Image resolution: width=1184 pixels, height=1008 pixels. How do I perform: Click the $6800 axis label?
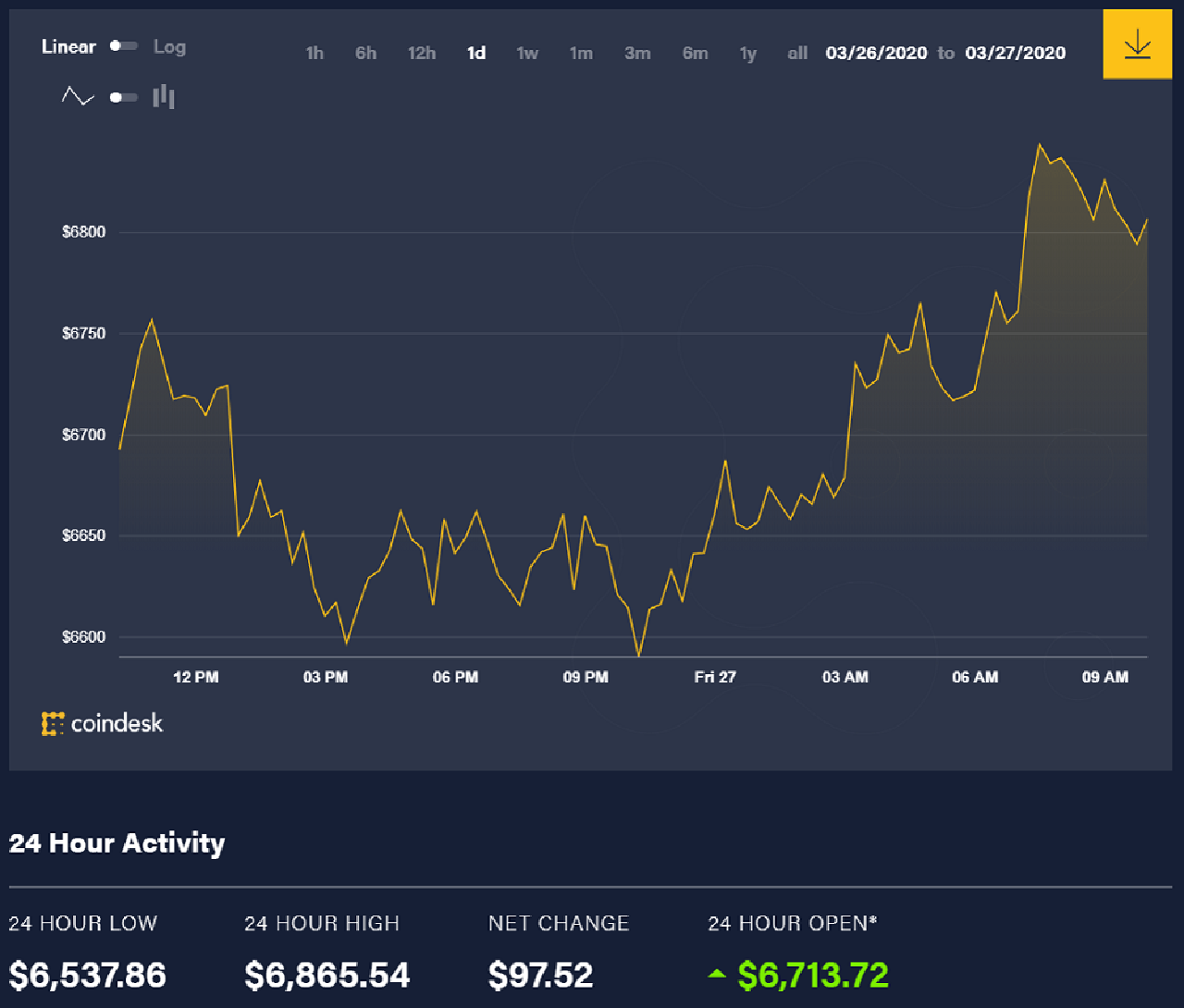click(x=84, y=232)
